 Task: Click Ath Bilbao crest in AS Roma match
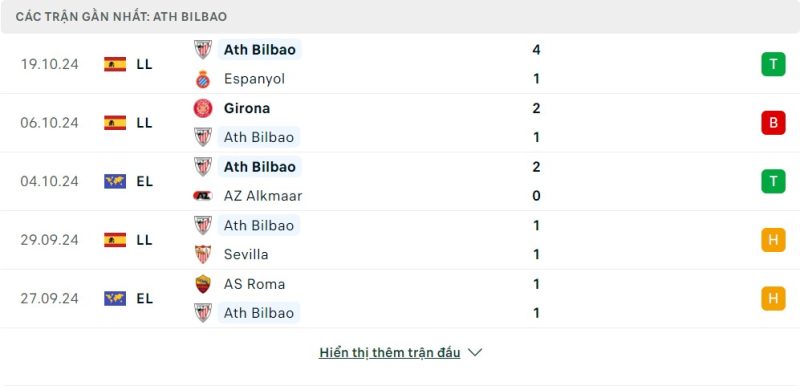(x=203, y=313)
